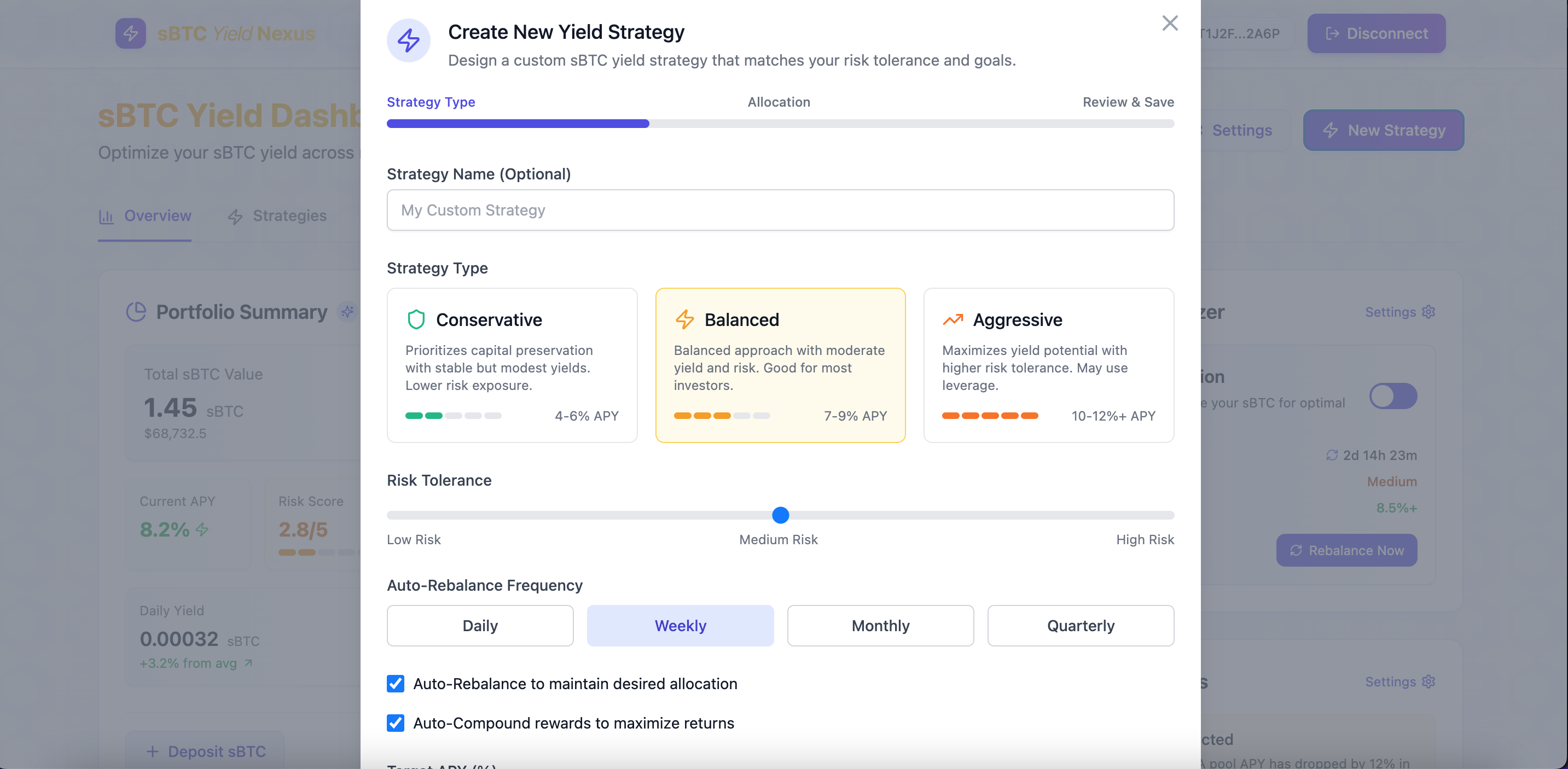Click the sBTC Yield Nexus logo icon
Viewport: 1568px width, 769px height.
(x=130, y=33)
